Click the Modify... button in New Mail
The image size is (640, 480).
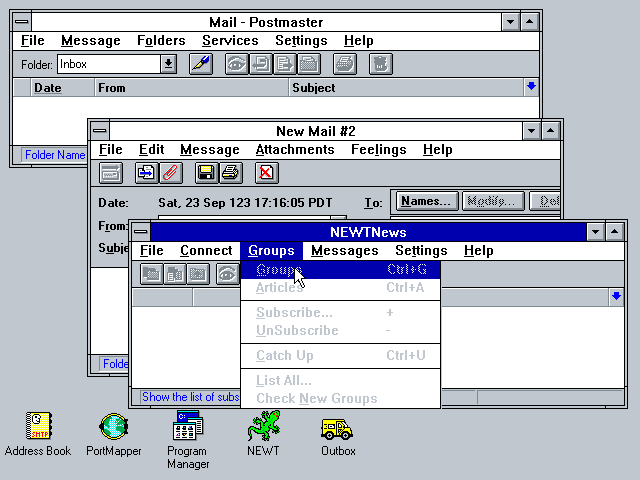click(493, 201)
